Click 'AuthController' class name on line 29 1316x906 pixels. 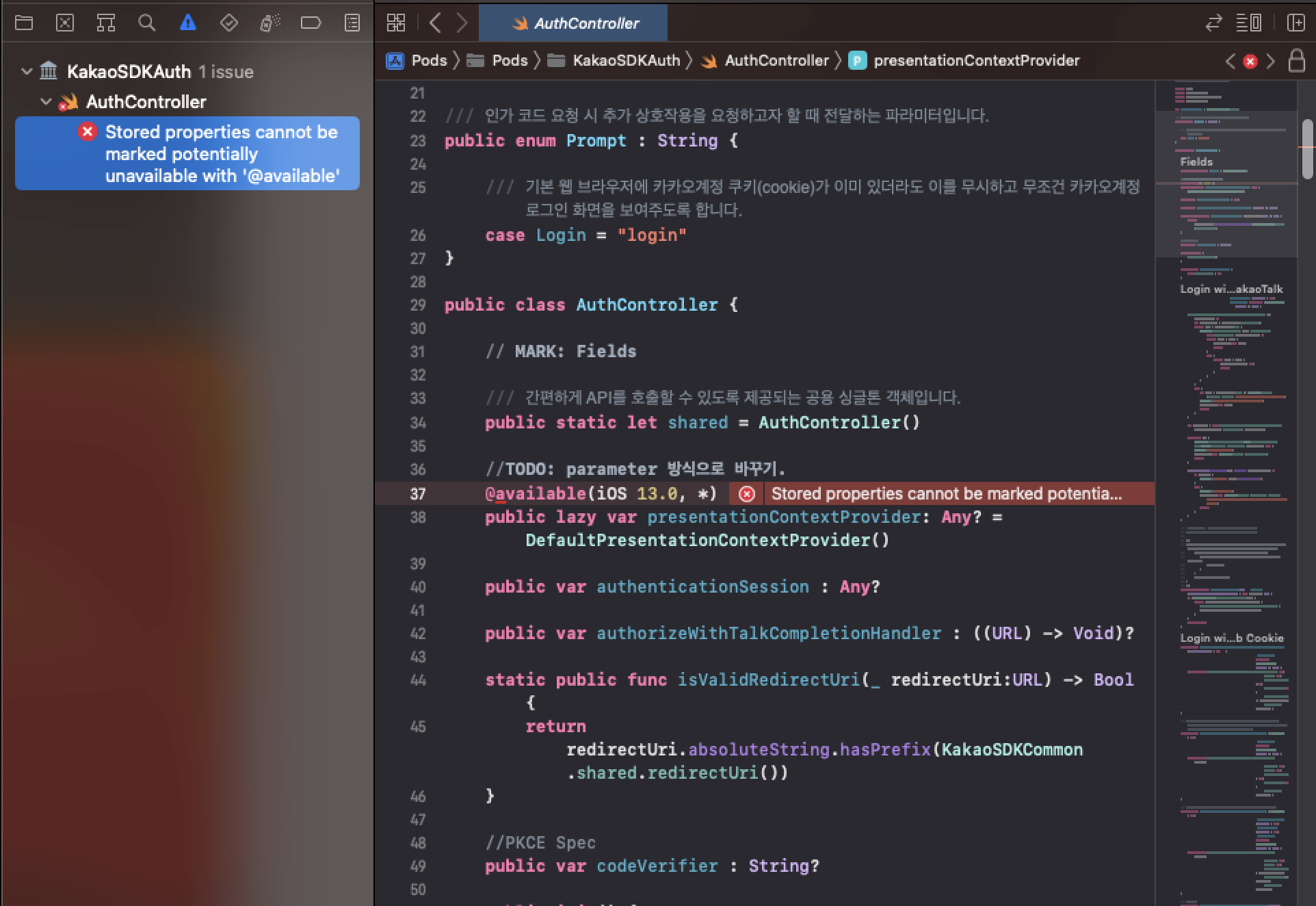[647, 305]
